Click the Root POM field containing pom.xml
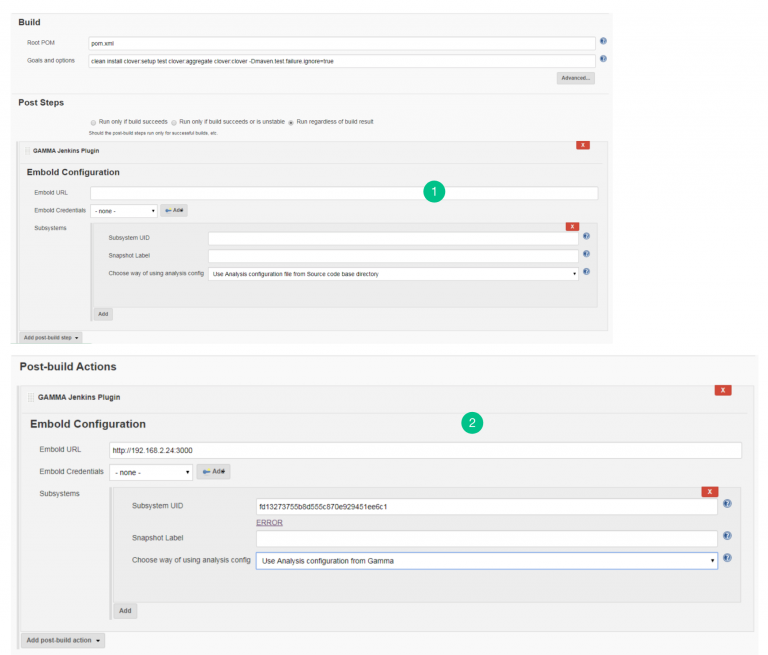The width and height of the screenshot is (768, 655). pyautogui.click(x=341, y=43)
